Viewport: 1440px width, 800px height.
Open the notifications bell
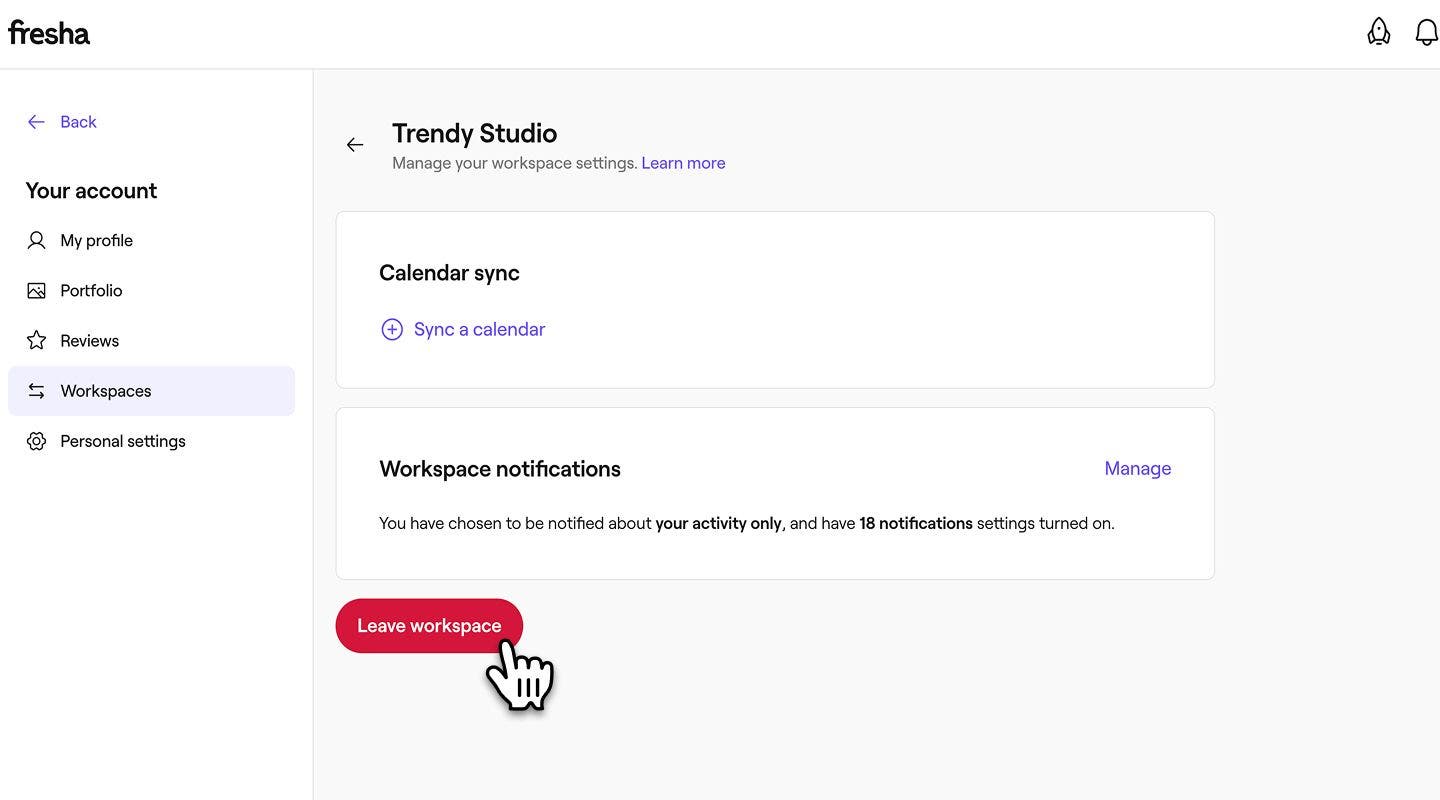pos(1426,32)
